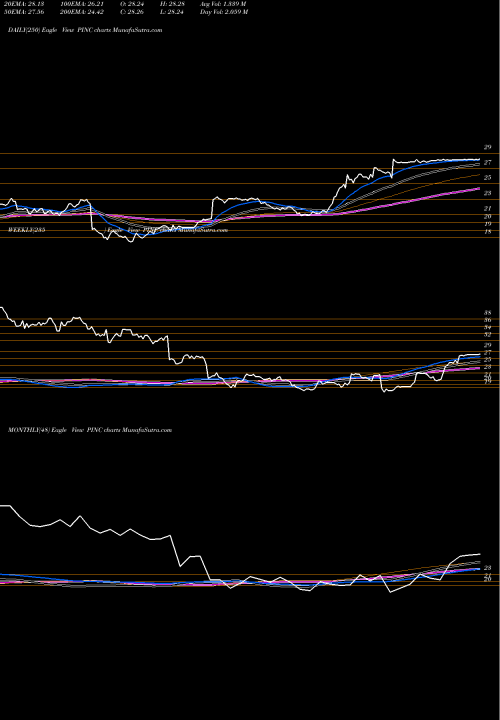Click the '38' price label on weekly chart
This screenshot has height=720, width=500.
coord(488,312)
